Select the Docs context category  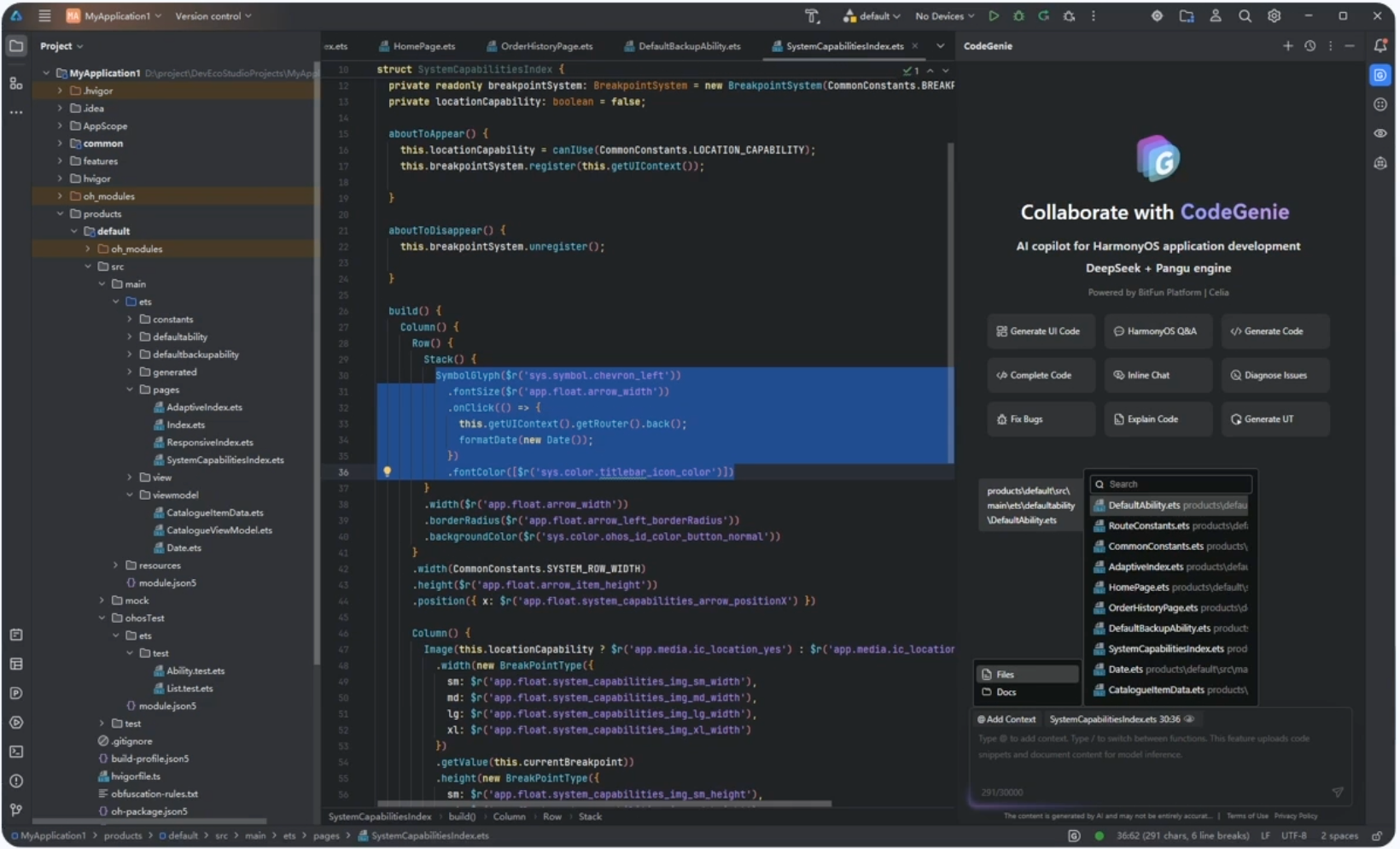1026,693
